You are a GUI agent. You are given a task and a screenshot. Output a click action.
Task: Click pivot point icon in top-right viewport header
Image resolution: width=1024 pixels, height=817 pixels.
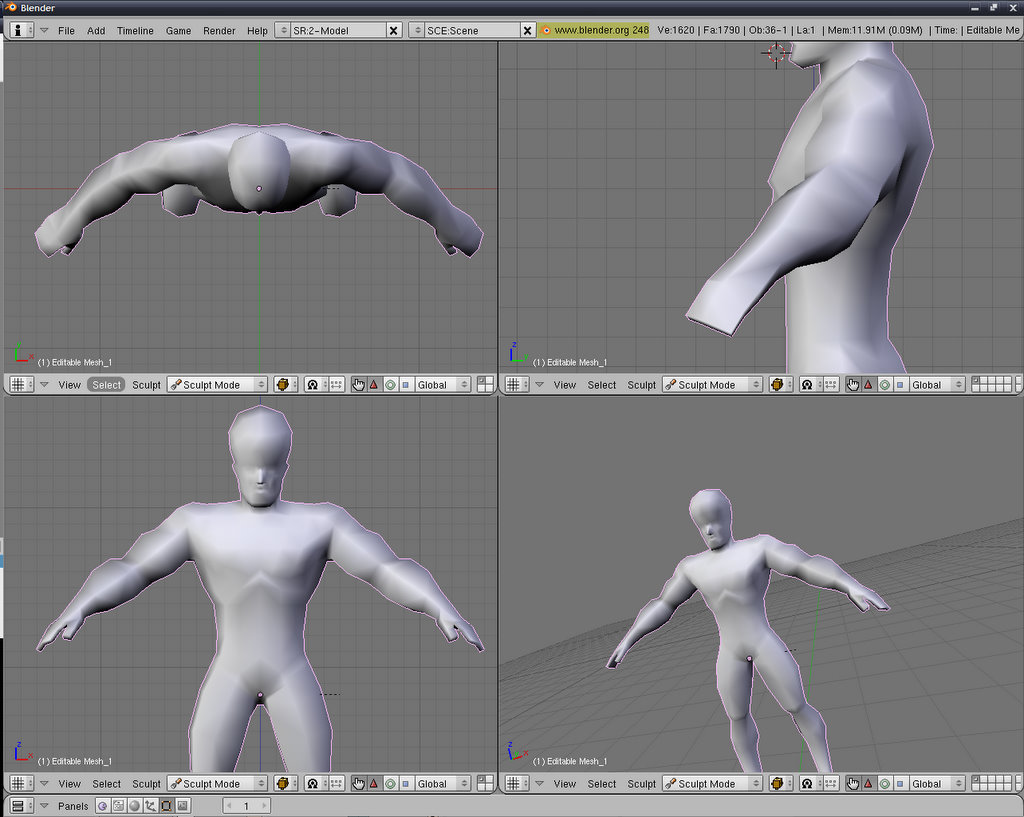(806, 384)
